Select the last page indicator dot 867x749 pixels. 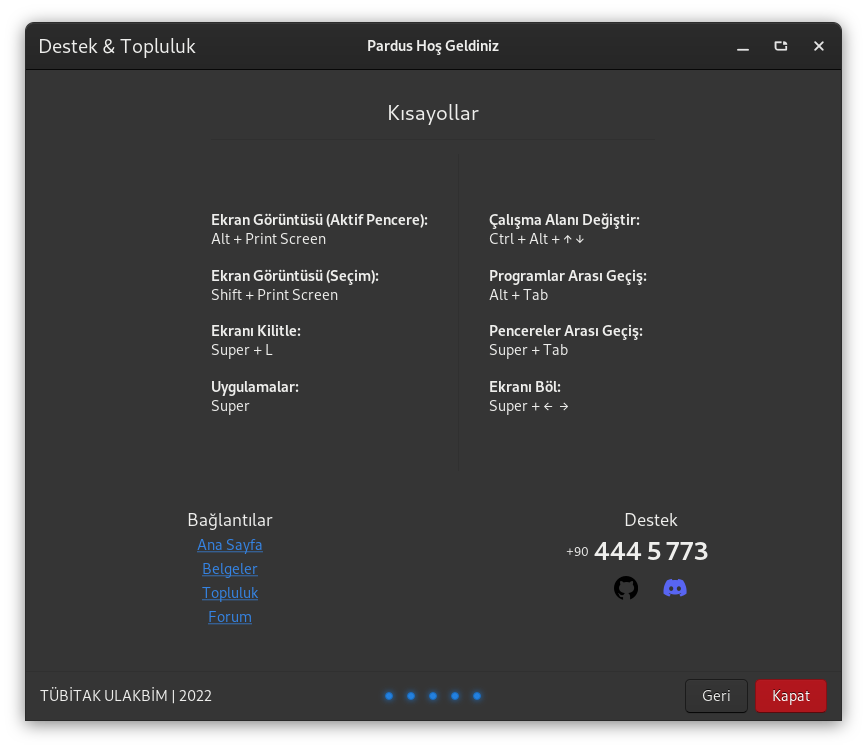pos(477,696)
